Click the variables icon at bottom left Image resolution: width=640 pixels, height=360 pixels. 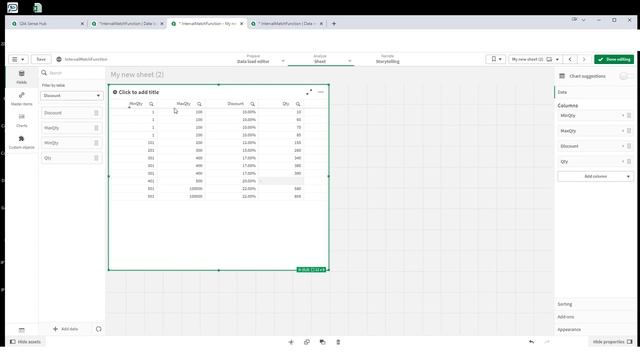point(22,330)
